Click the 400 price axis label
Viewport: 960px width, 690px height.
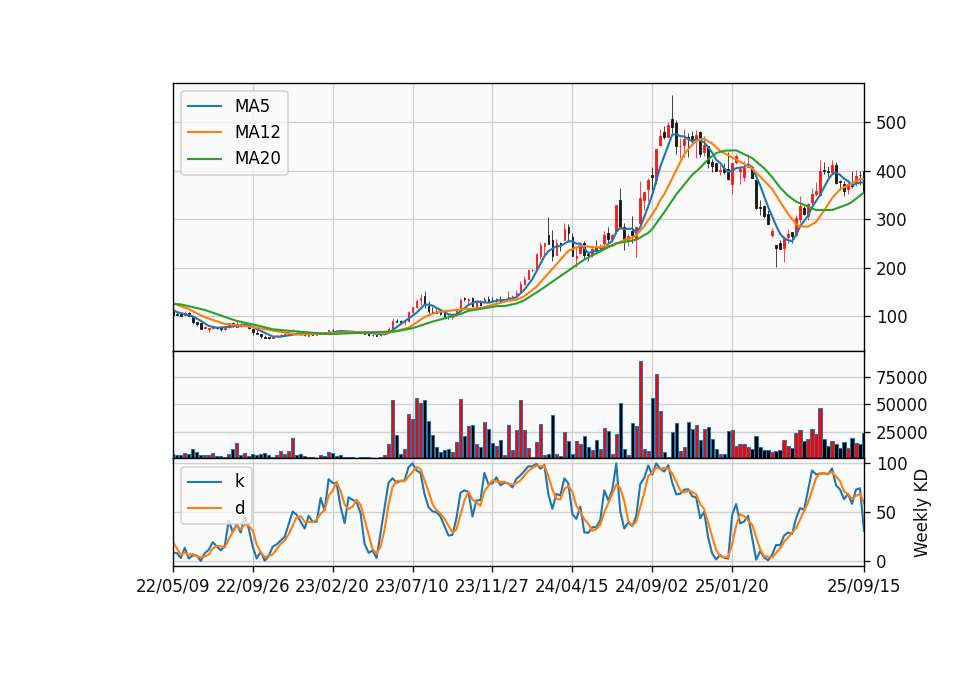pyautogui.click(x=891, y=171)
